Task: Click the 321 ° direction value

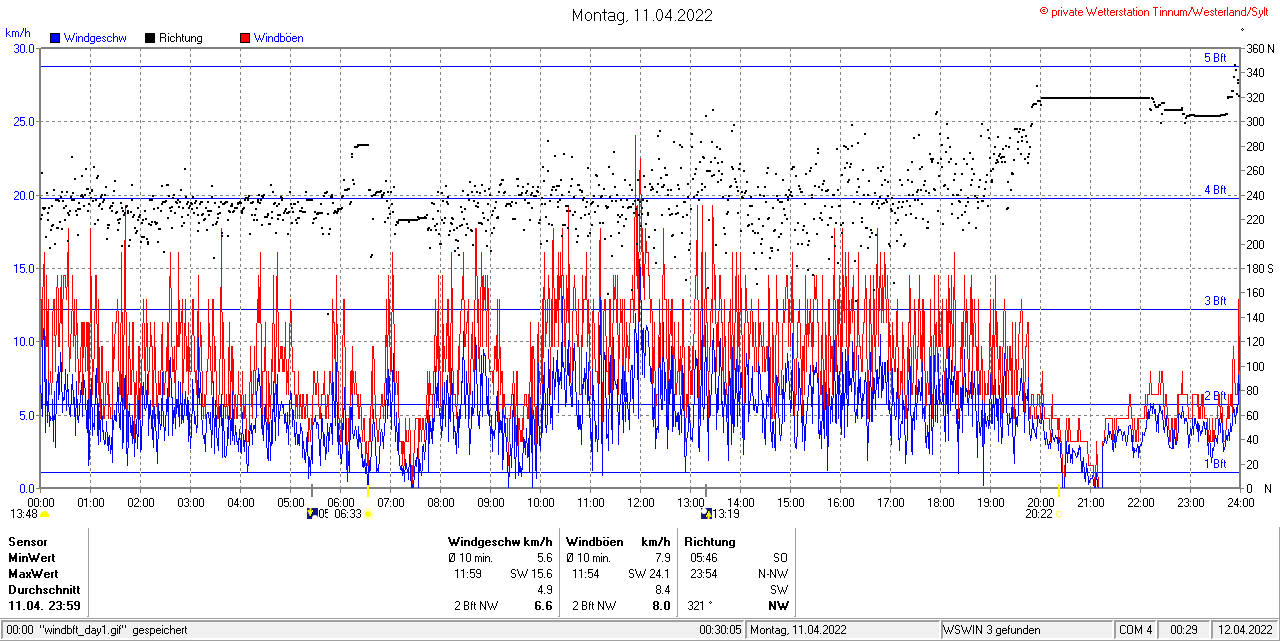Action: pyautogui.click(x=698, y=606)
